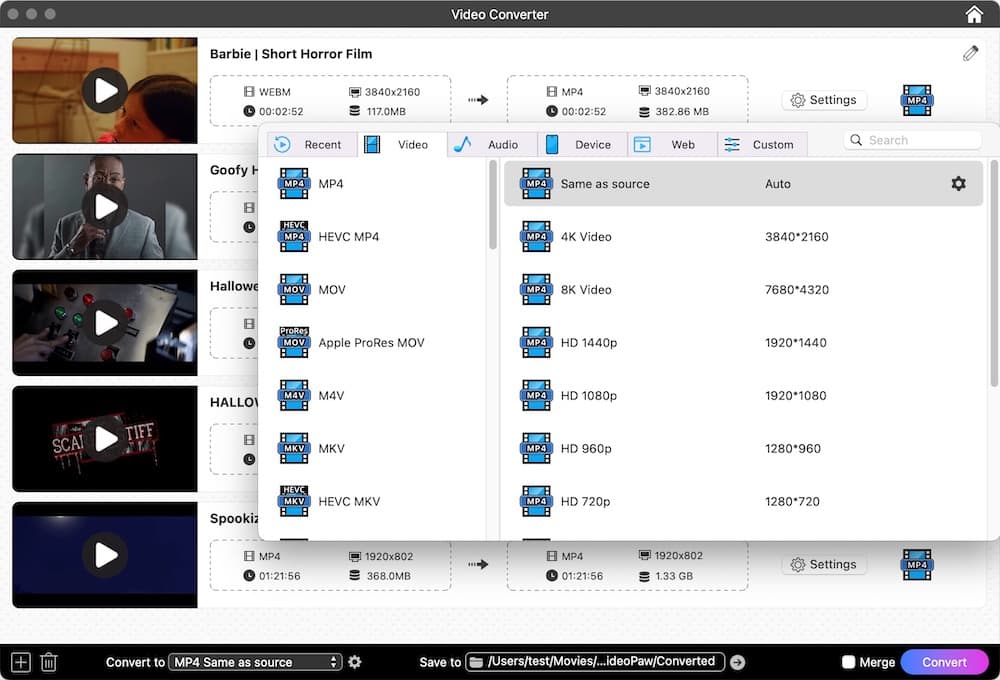The width and height of the screenshot is (1000, 680).
Task: Click the Home icon in title bar
Action: tap(974, 14)
